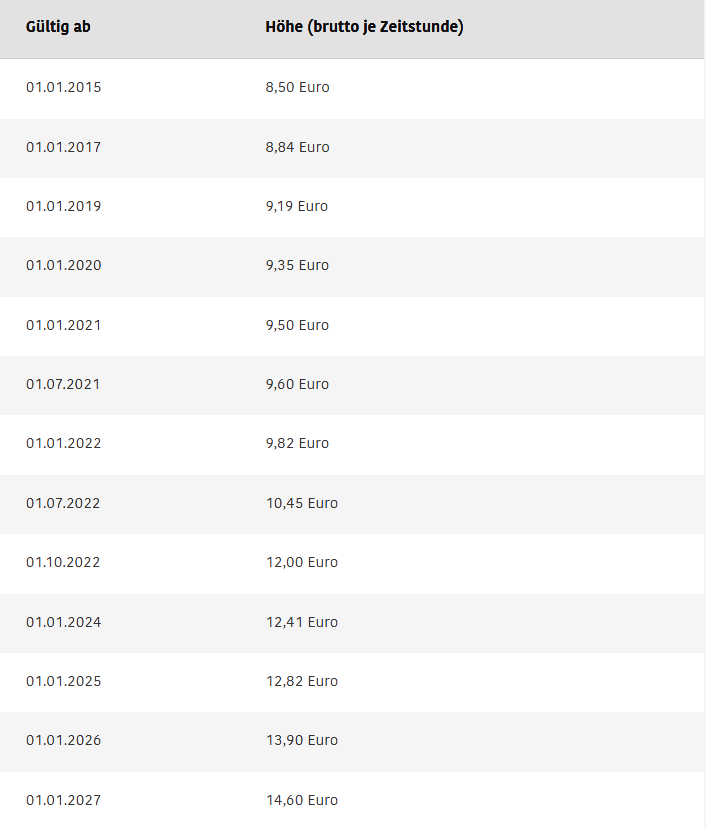
Task: Click the 8,50 Euro value
Action: pos(297,87)
